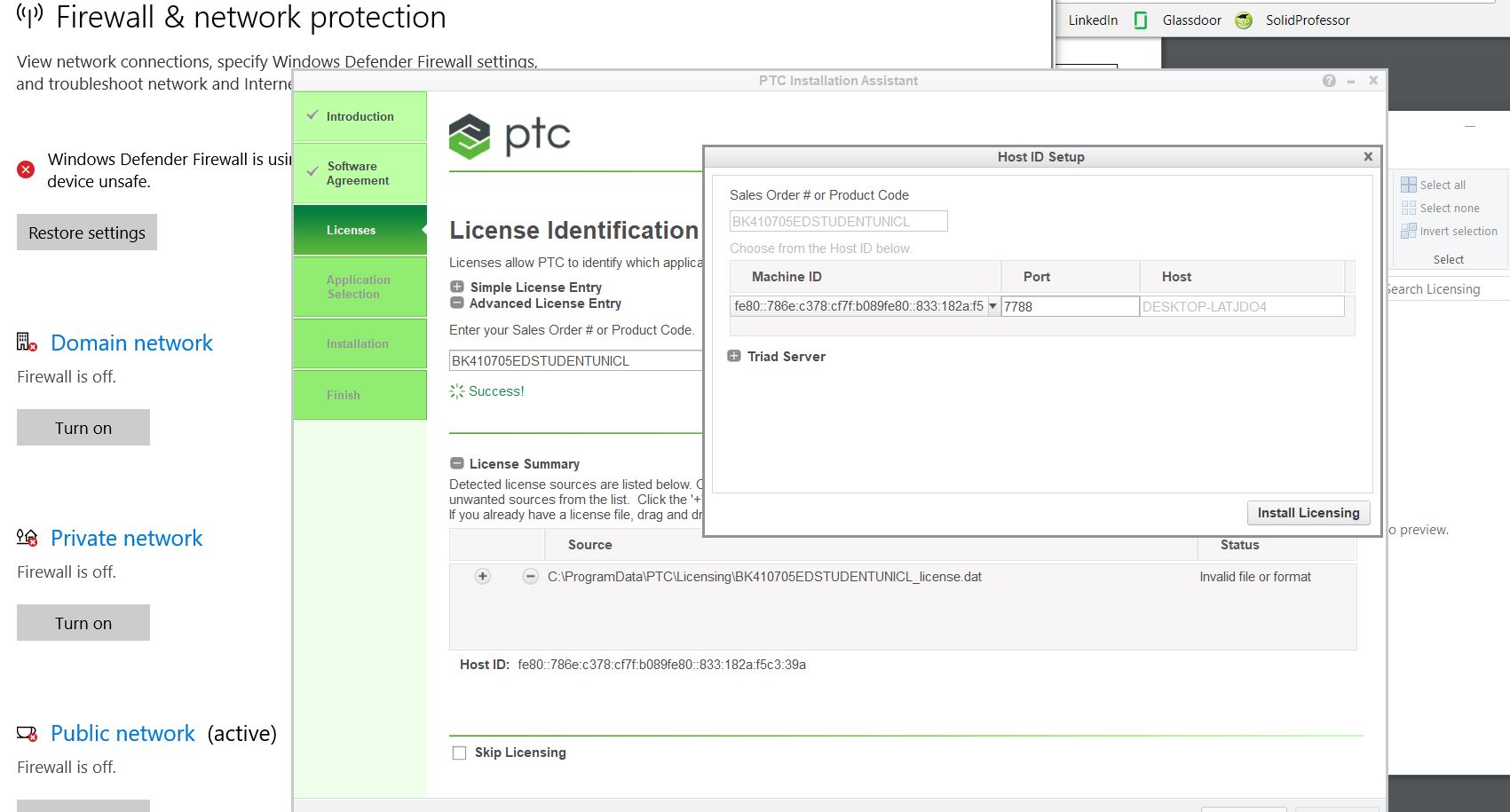Select the Application Selection step

pyautogui.click(x=360, y=287)
